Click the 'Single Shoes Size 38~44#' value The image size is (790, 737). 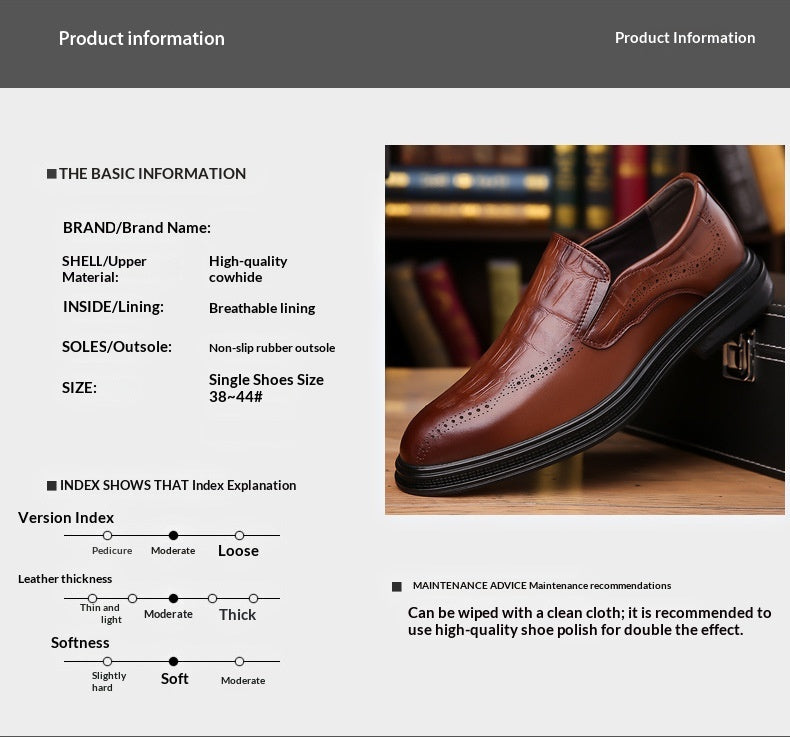tap(266, 388)
